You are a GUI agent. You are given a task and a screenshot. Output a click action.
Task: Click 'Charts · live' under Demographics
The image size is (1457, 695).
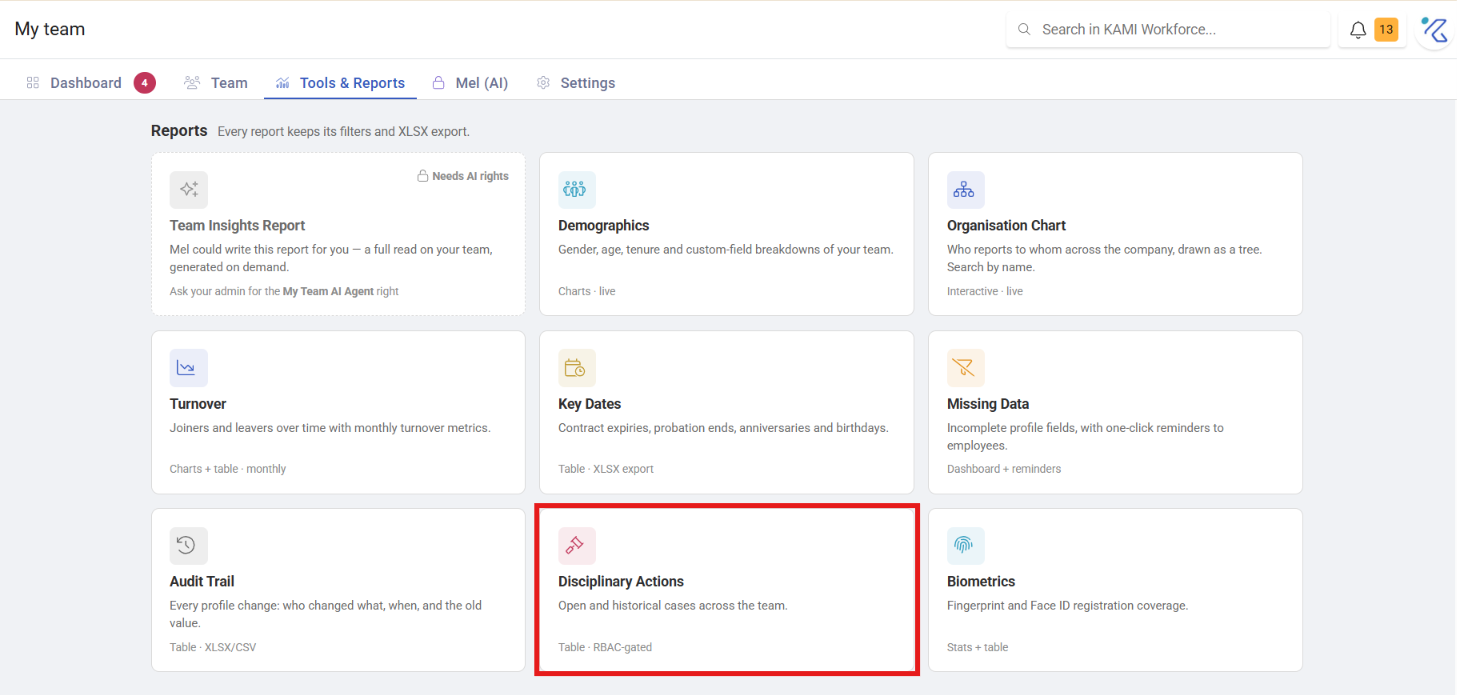587,291
